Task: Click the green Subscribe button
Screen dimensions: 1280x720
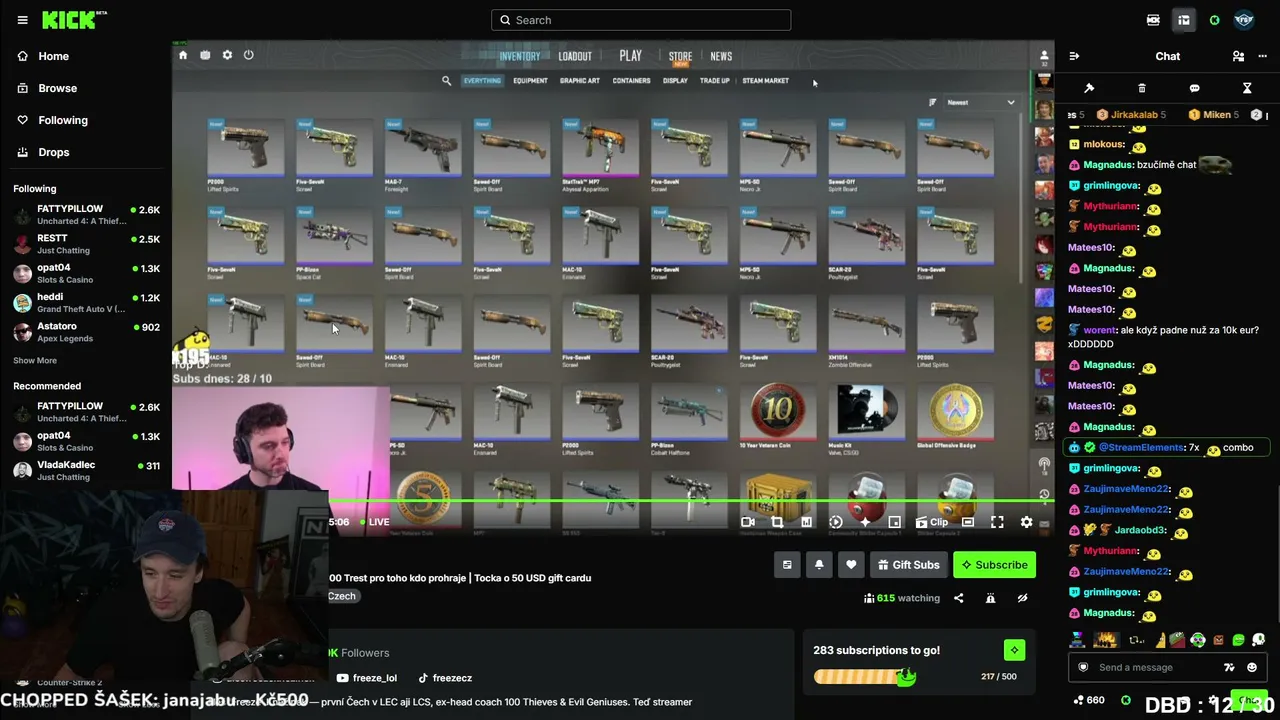Action: (994, 565)
